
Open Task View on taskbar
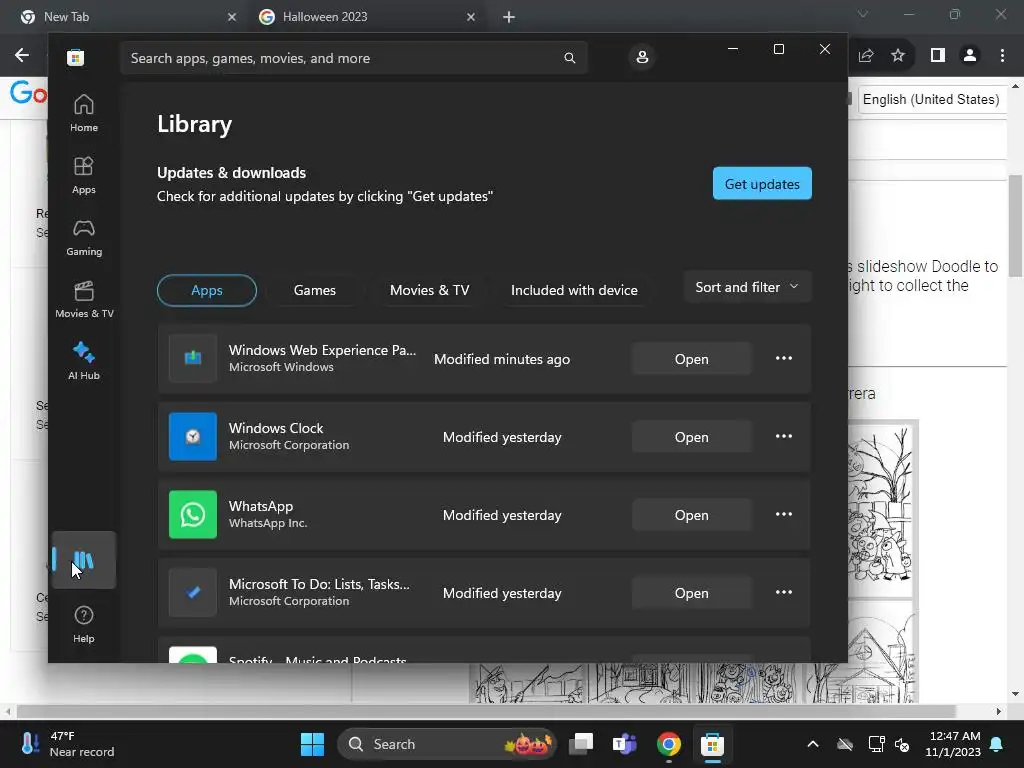[581, 744]
